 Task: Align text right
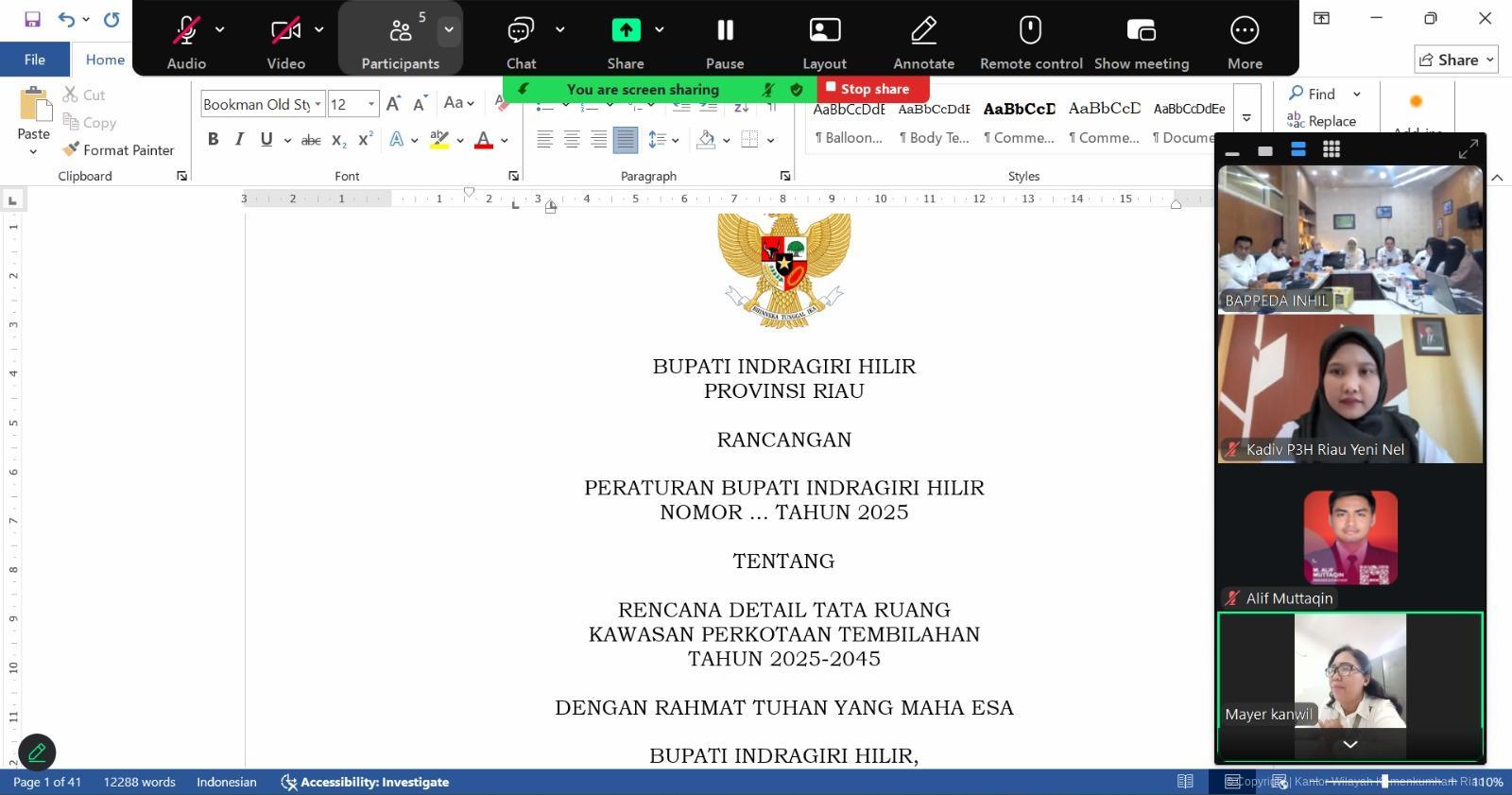point(598,140)
